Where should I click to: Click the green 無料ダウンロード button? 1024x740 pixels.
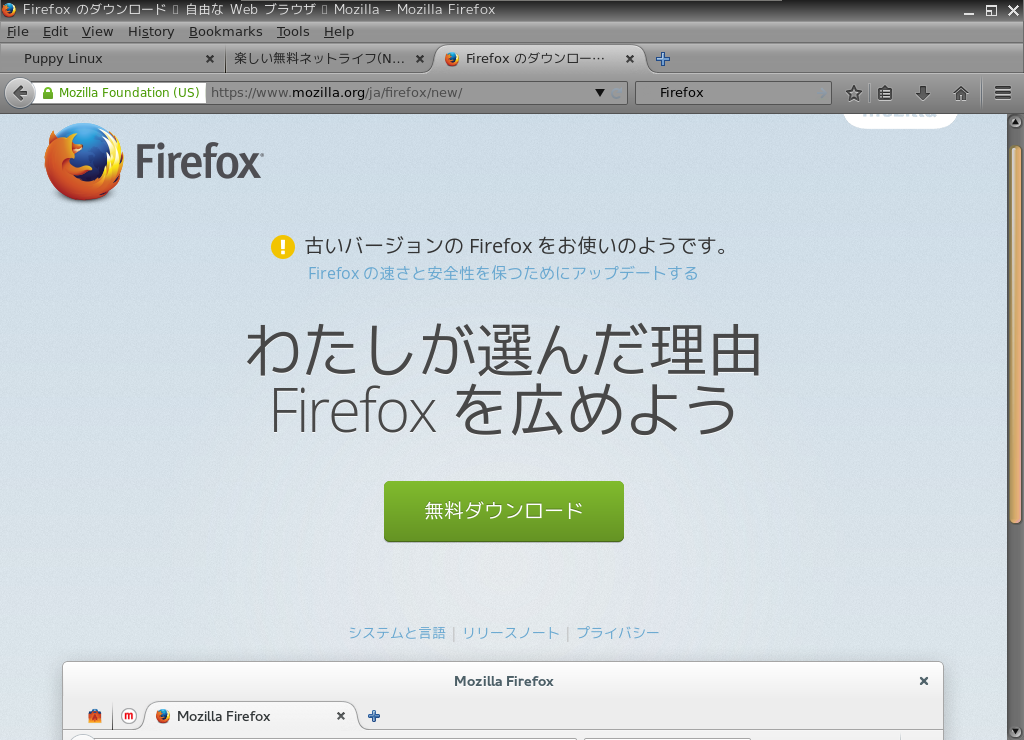pos(504,511)
